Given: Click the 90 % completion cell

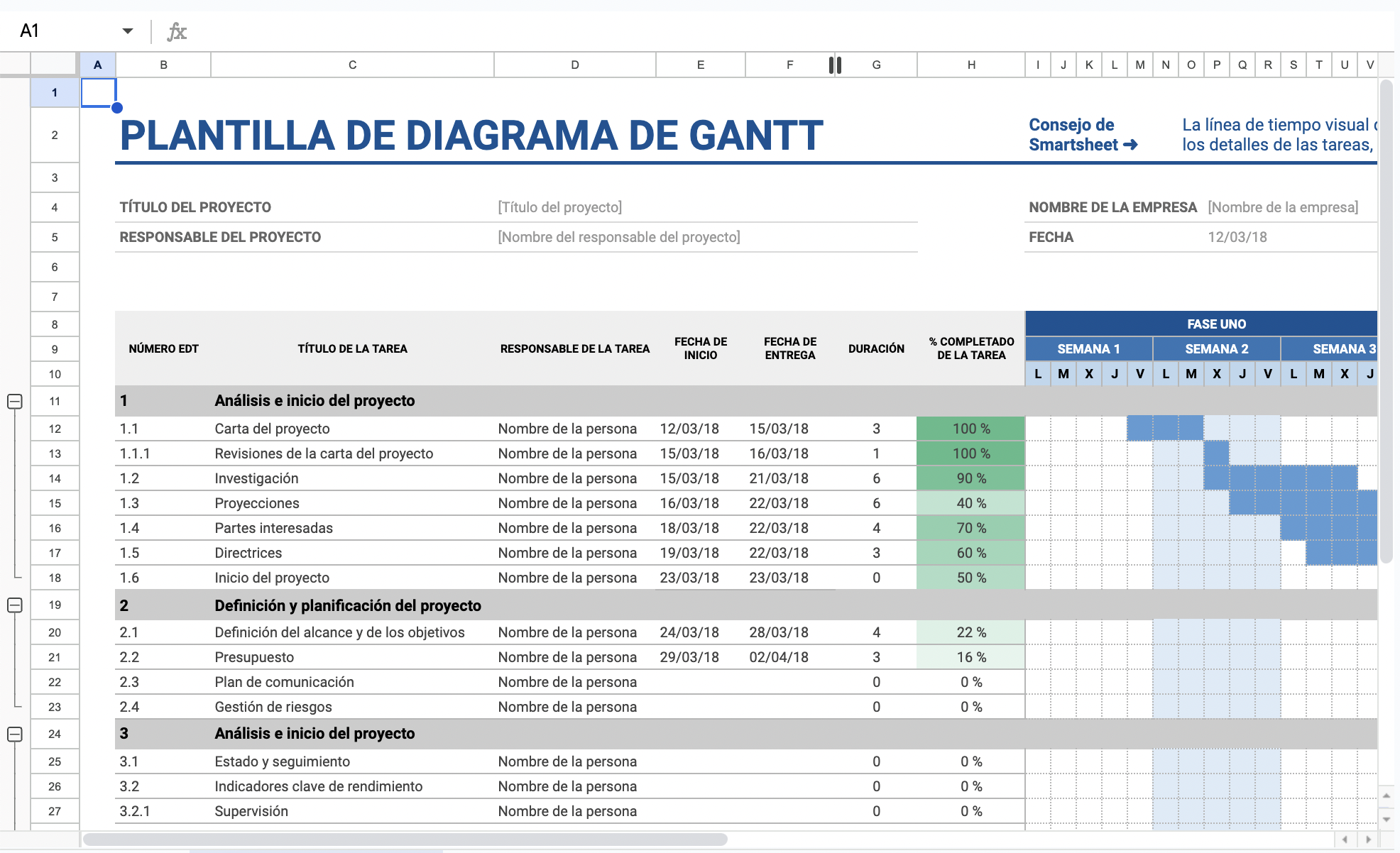Looking at the screenshot, I should 971,478.
